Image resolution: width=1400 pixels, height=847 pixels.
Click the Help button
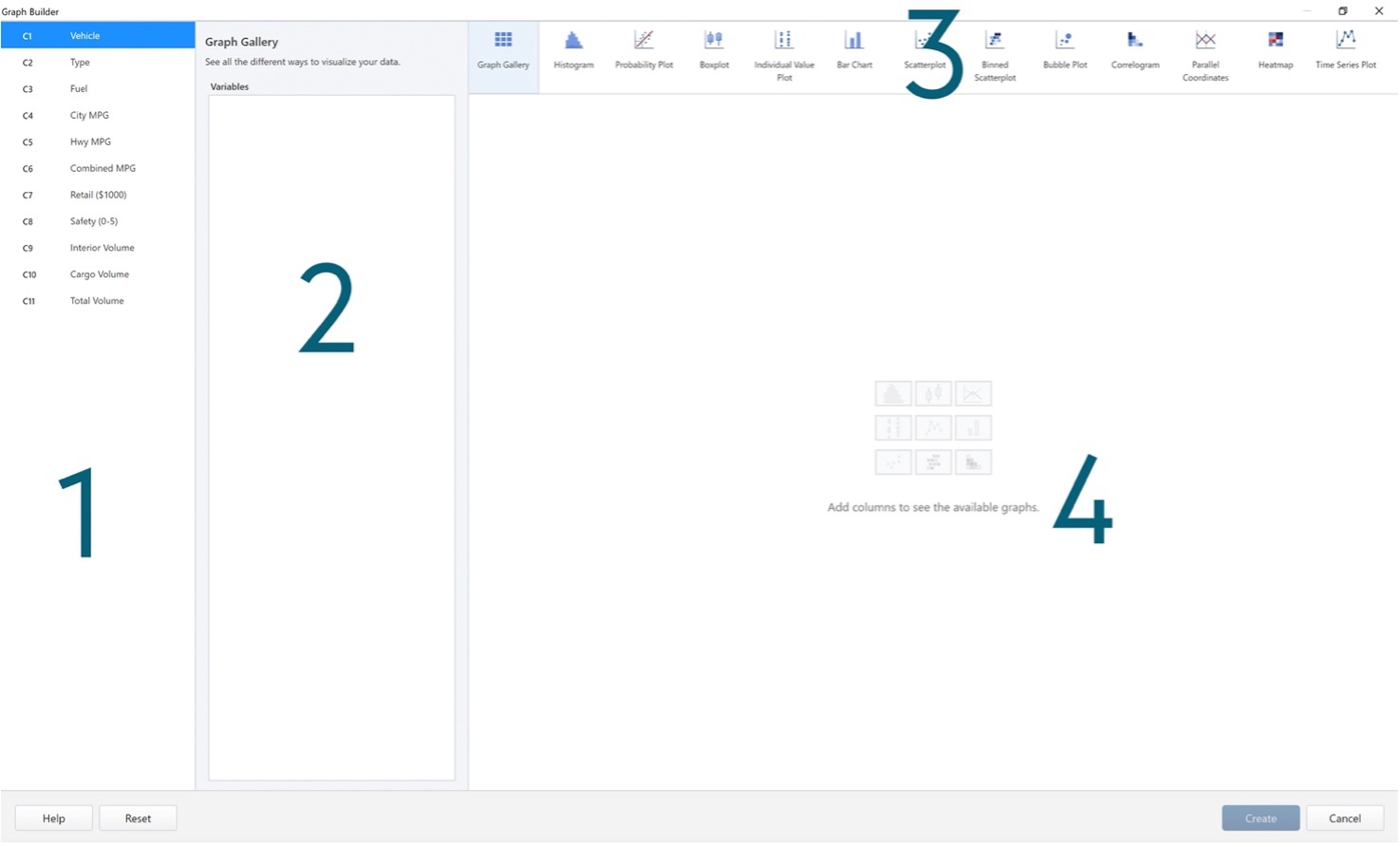pos(53,818)
